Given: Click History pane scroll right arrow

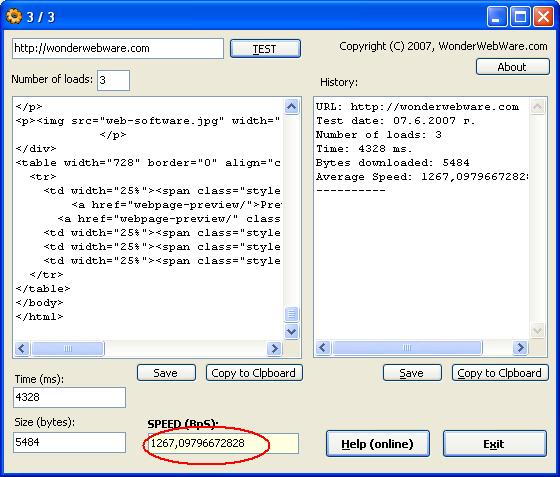Looking at the screenshot, I should pyautogui.click(x=520, y=347).
